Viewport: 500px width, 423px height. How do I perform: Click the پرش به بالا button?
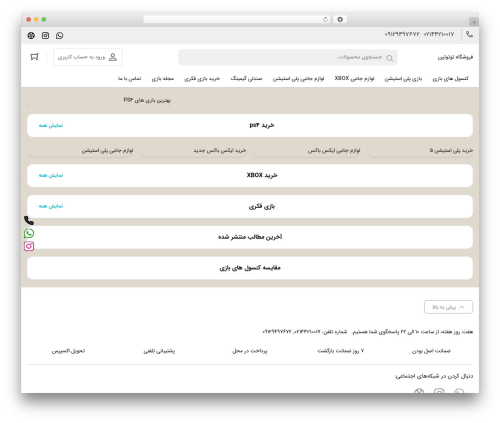tap(448, 307)
